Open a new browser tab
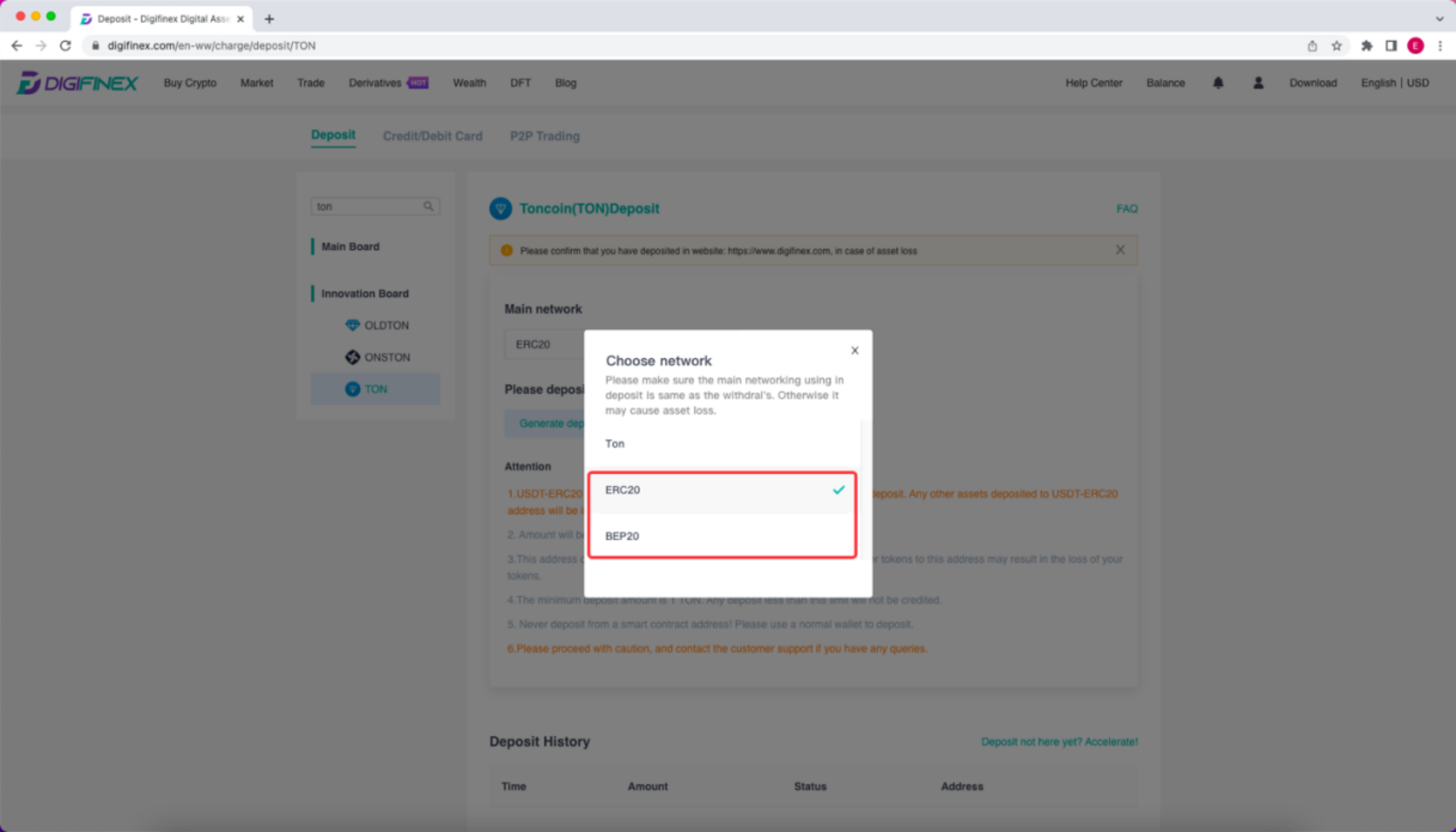1456x832 pixels. (x=269, y=18)
